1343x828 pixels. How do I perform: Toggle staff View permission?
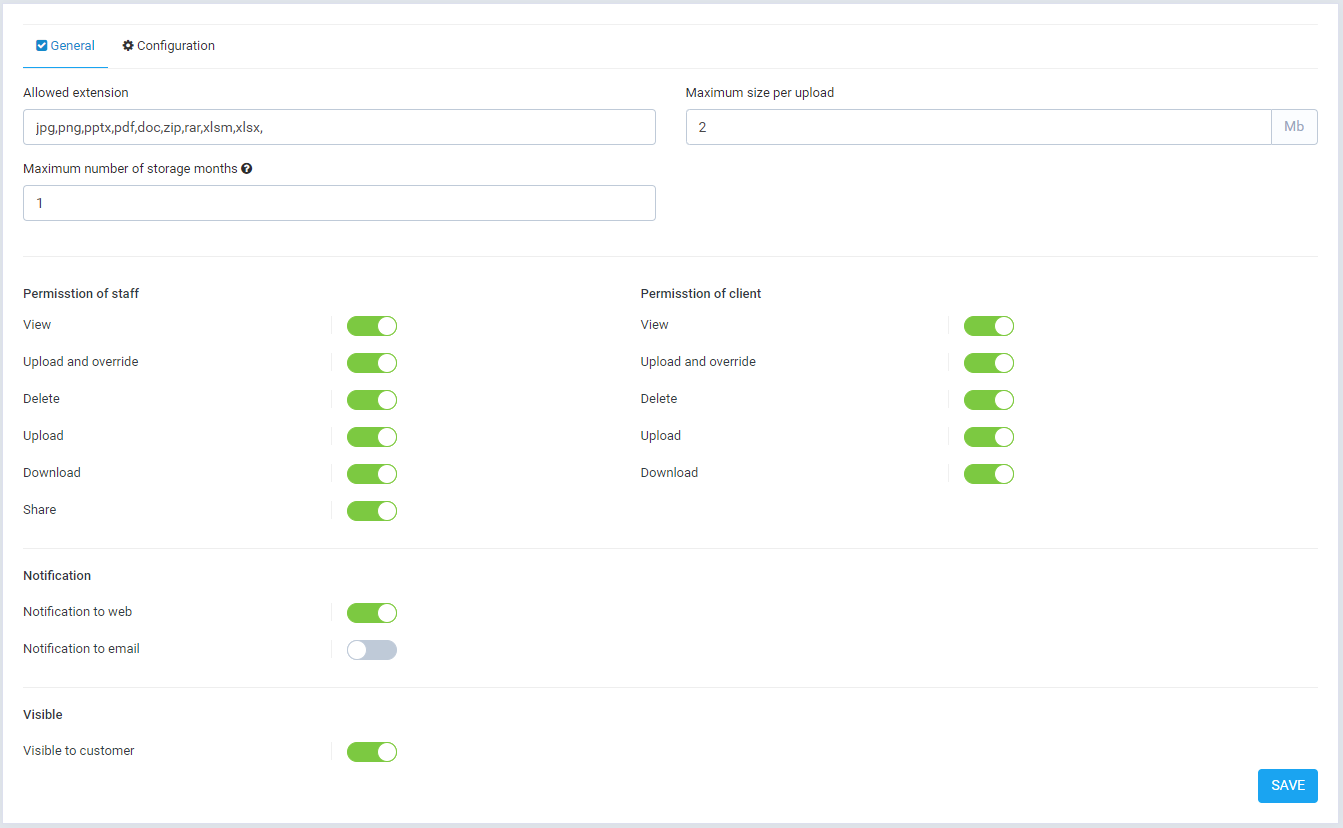coord(372,326)
